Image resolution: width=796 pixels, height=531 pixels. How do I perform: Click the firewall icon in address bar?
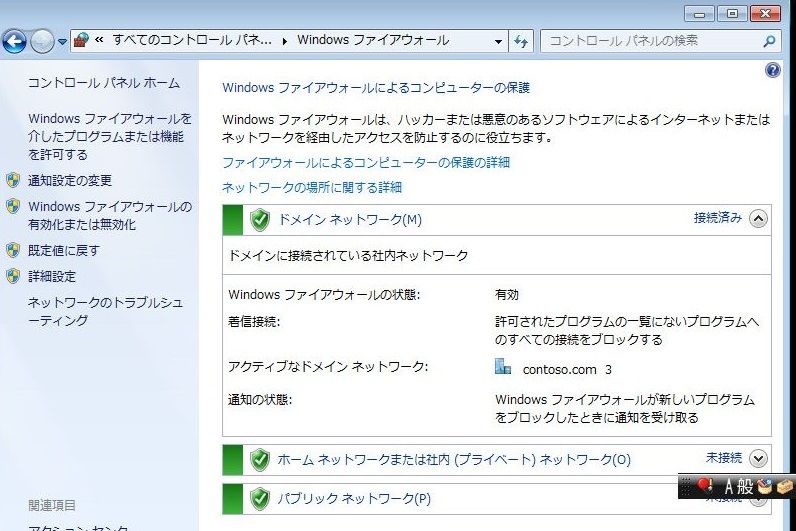click(81, 40)
